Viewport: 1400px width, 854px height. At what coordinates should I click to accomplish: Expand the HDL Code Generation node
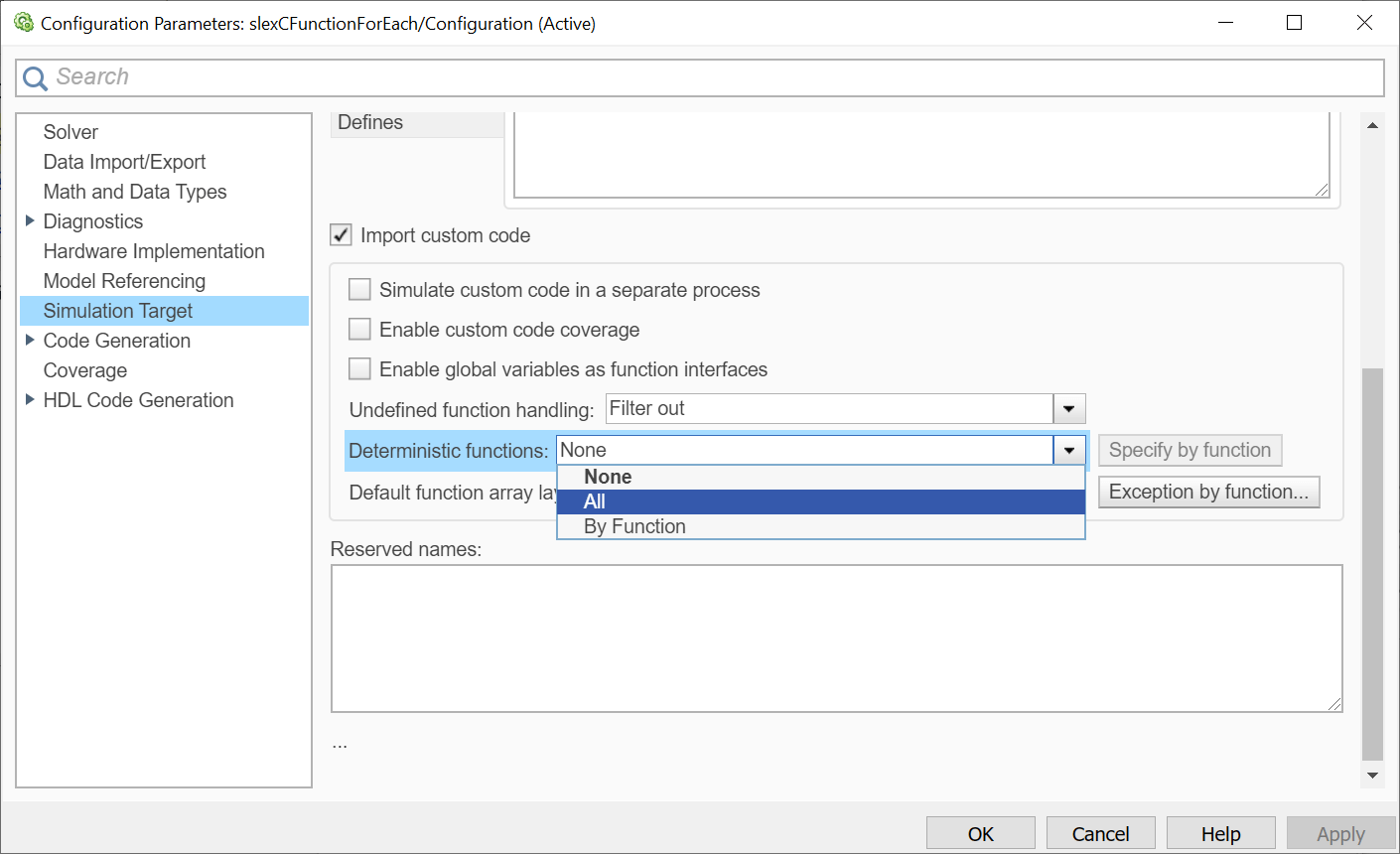coord(30,400)
